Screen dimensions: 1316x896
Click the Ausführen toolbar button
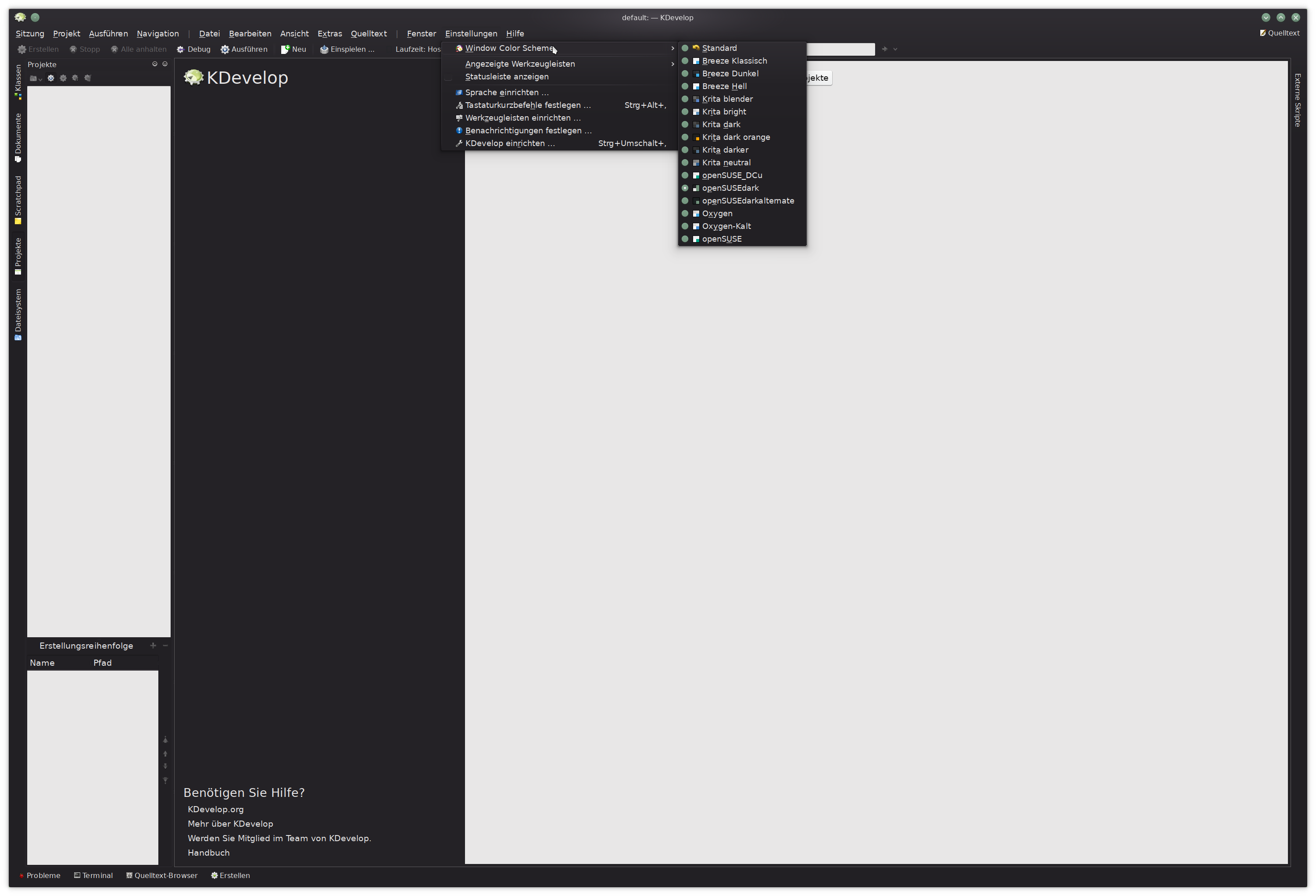(244, 49)
